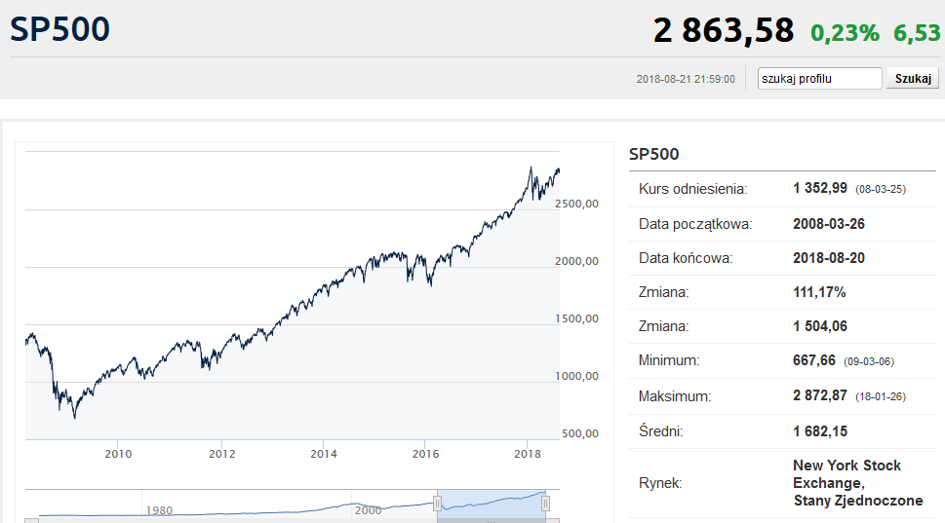
Task: Click the highlighted blue range in the navigator
Action: coord(491,503)
